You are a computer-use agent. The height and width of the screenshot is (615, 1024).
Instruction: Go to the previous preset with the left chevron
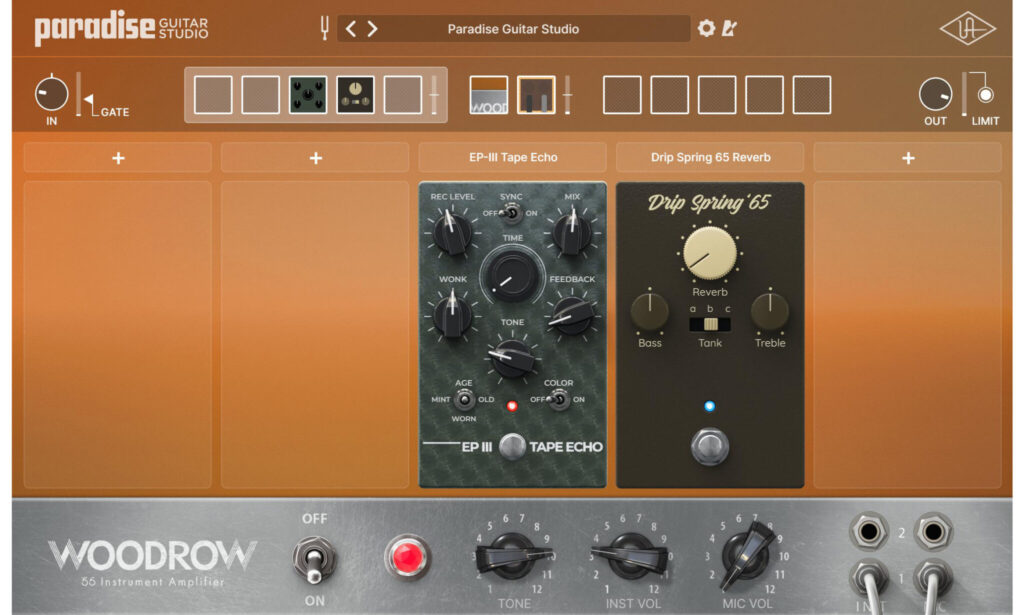[x=350, y=29]
